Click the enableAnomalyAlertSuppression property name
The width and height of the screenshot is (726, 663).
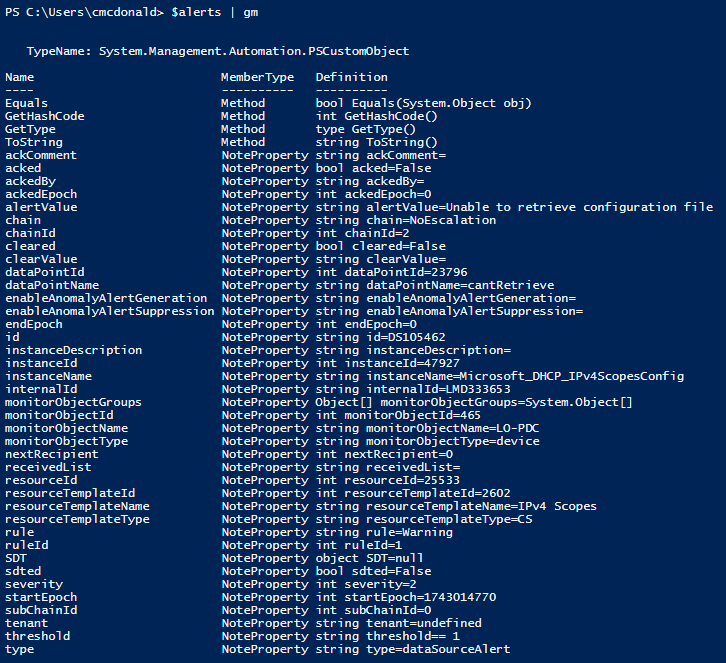pos(110,311)
